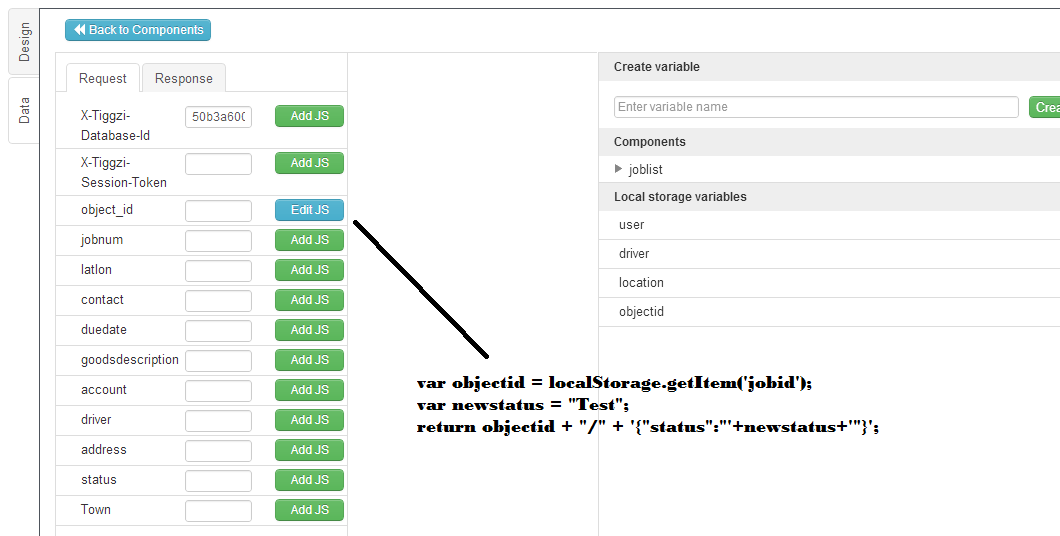Select the location local storage variable

tap(641, 283)
